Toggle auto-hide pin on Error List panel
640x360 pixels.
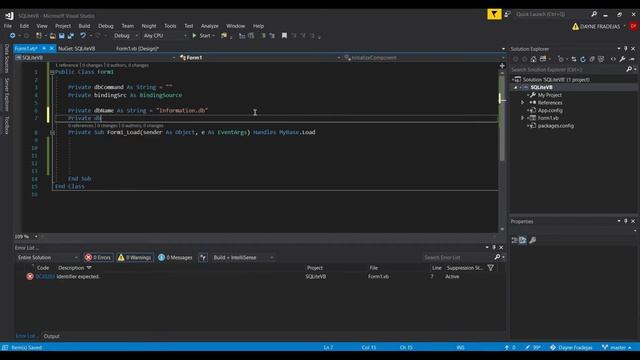coord(494,247)
